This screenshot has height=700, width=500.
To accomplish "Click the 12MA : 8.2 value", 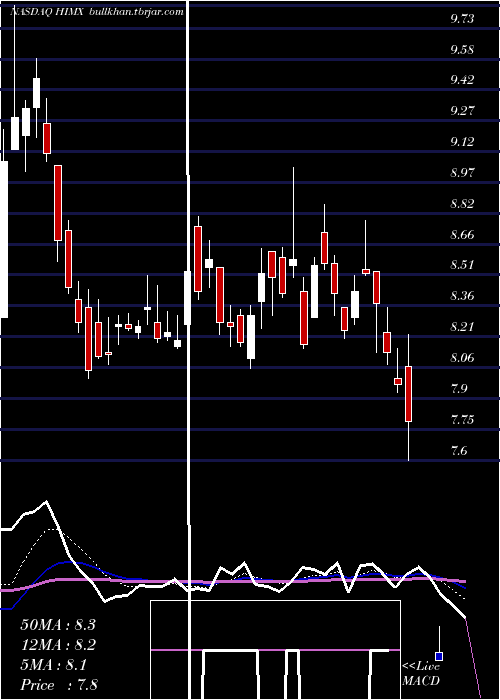I will click(x=58, y=645).
